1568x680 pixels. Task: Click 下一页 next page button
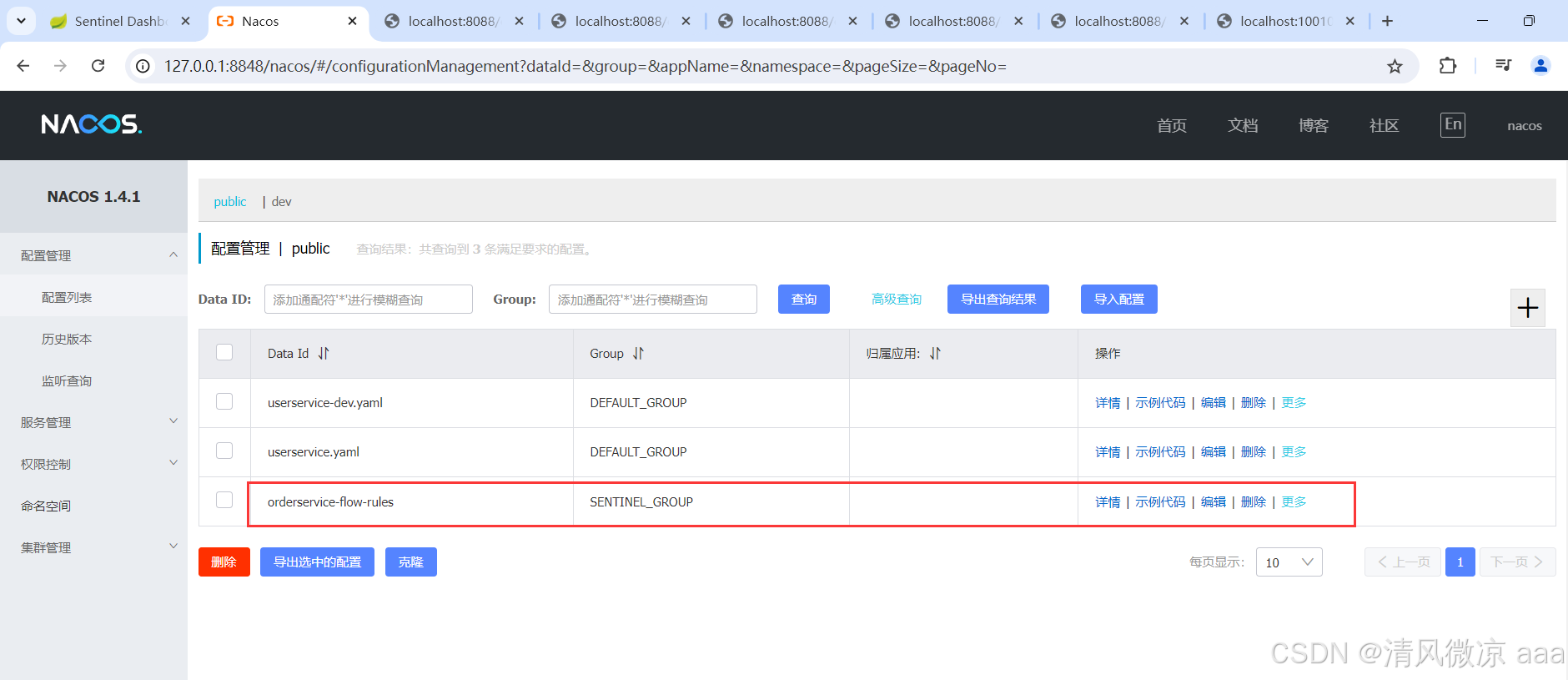pos(1517,562)
